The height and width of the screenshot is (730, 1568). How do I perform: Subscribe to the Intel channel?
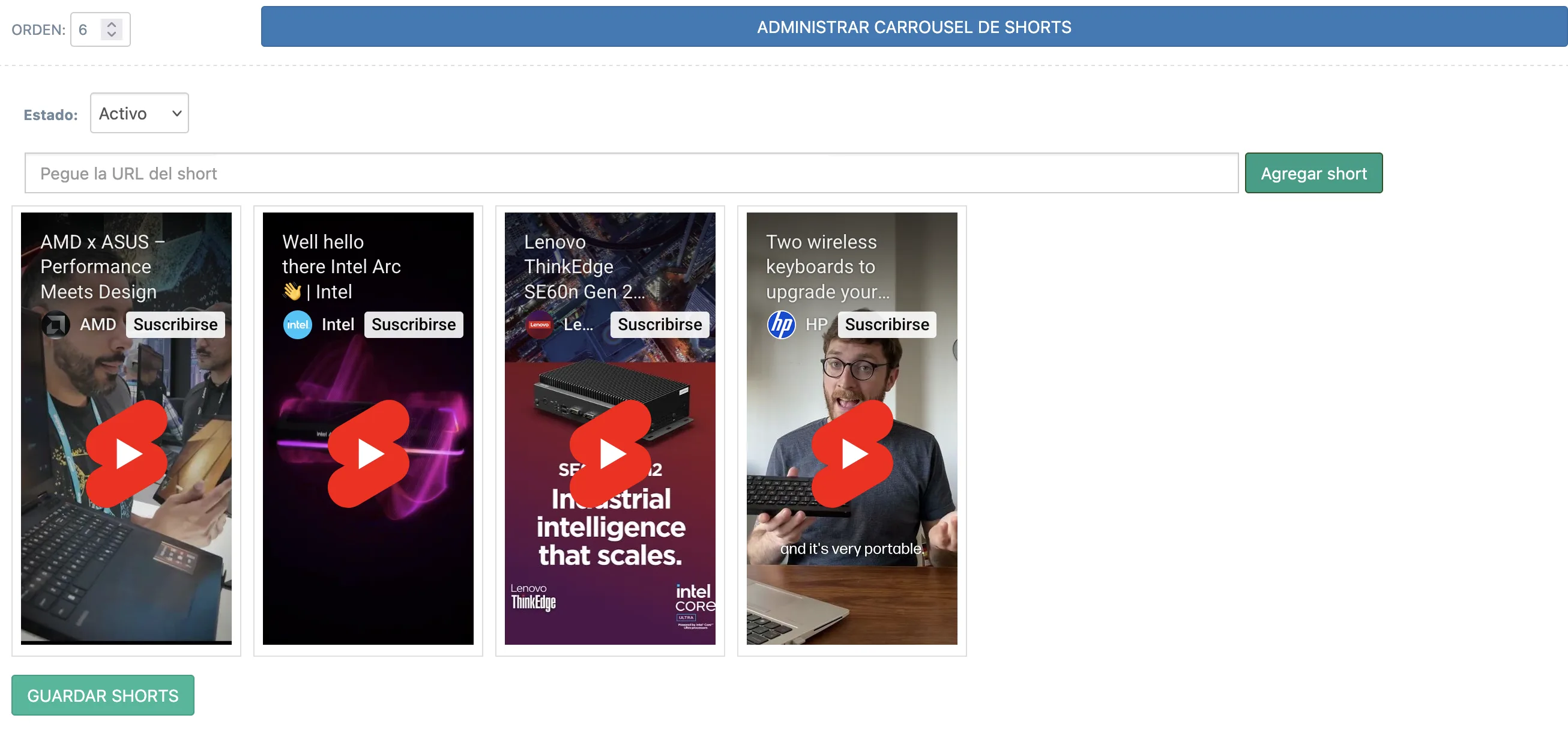[x=413, y=325]
